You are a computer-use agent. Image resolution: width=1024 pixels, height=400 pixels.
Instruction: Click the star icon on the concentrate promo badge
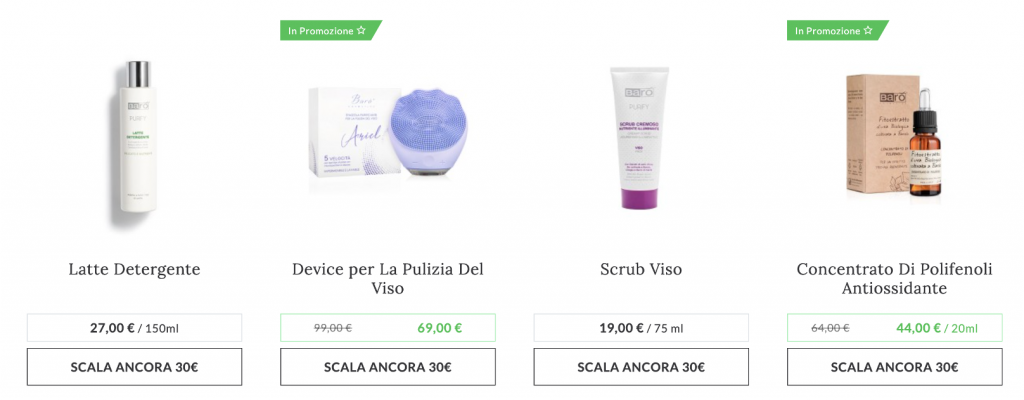[x=868, y=30]
